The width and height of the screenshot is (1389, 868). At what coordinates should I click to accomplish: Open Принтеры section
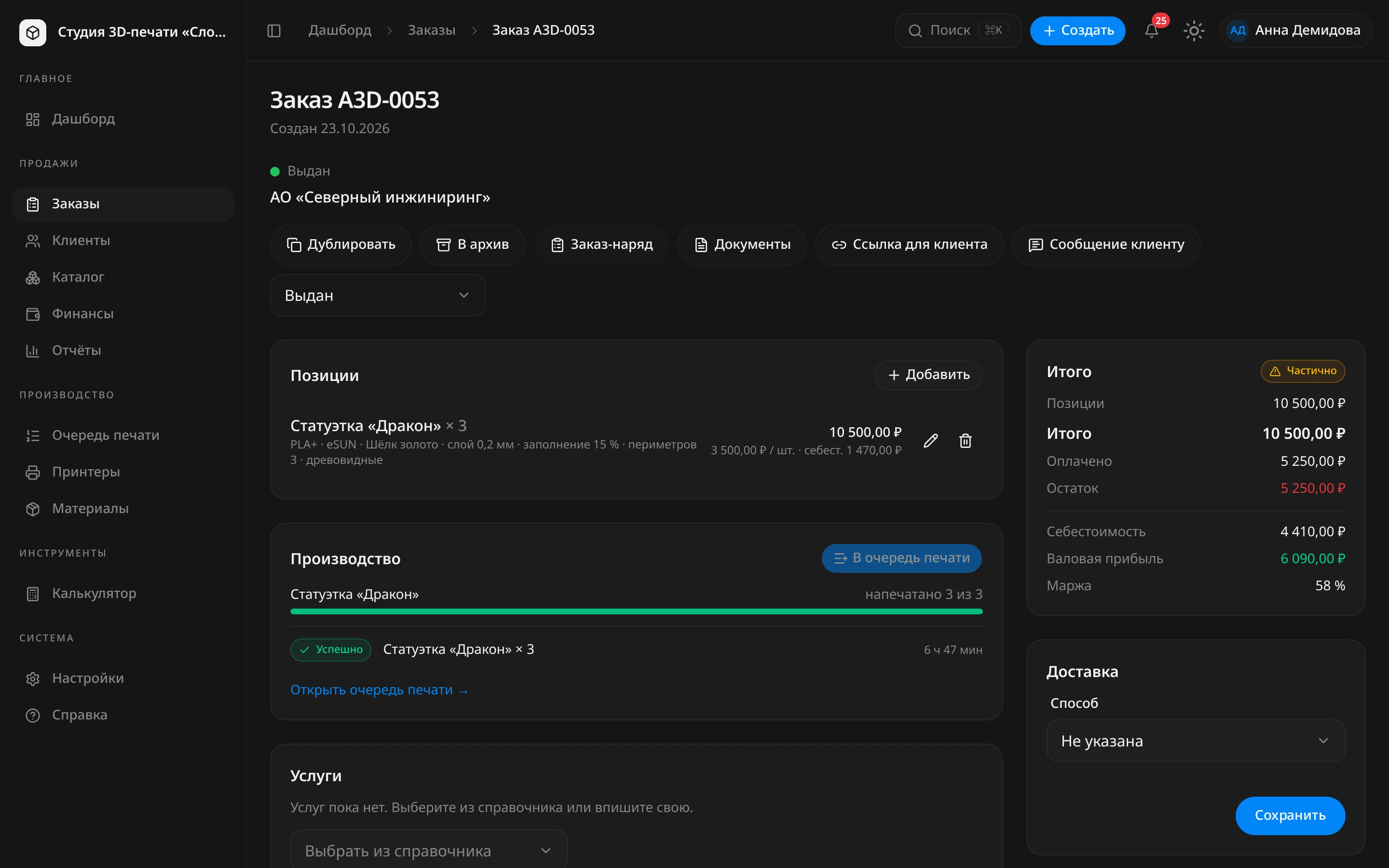click(x=123, y=472)
